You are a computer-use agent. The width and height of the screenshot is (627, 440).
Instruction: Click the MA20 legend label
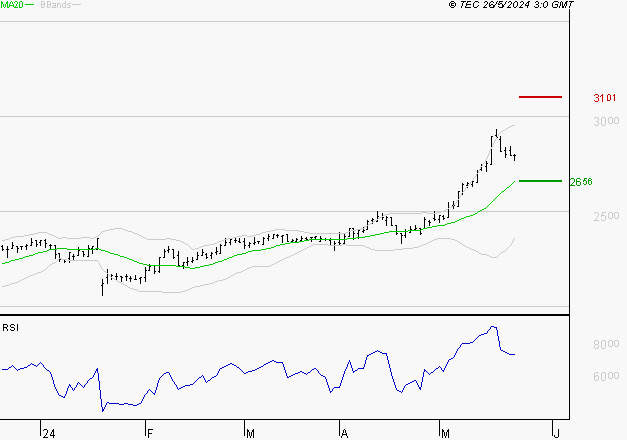click(x=12, y=4)
